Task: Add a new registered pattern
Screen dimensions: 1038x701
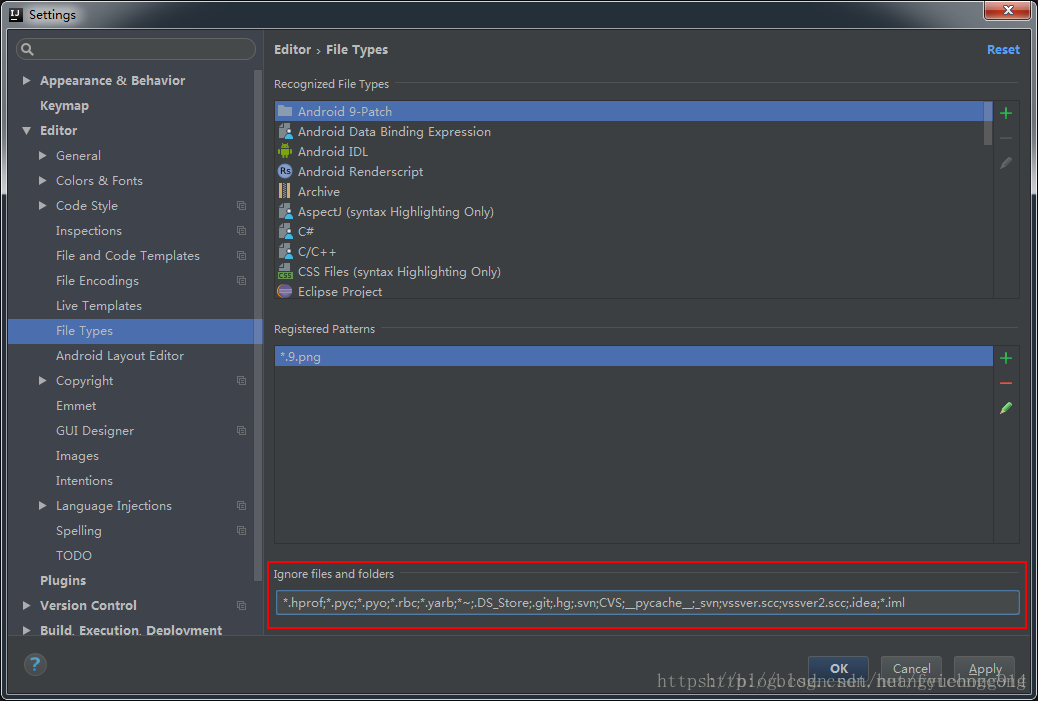Action: (1006, 358)
